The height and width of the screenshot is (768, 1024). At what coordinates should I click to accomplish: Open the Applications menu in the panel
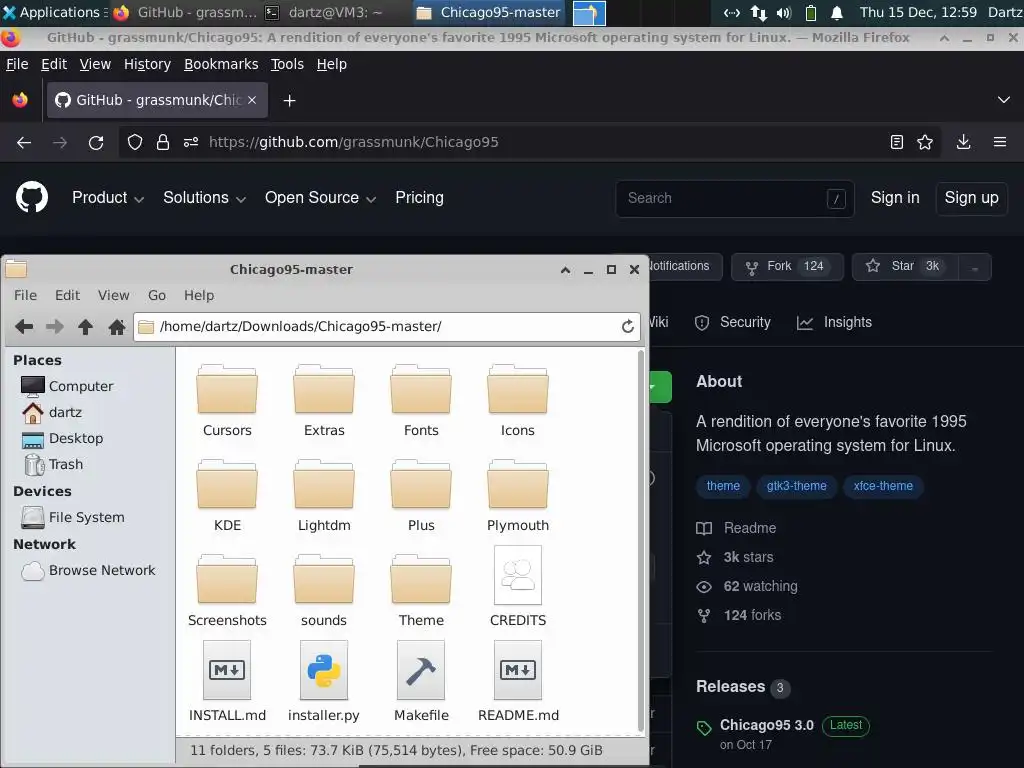52,12
